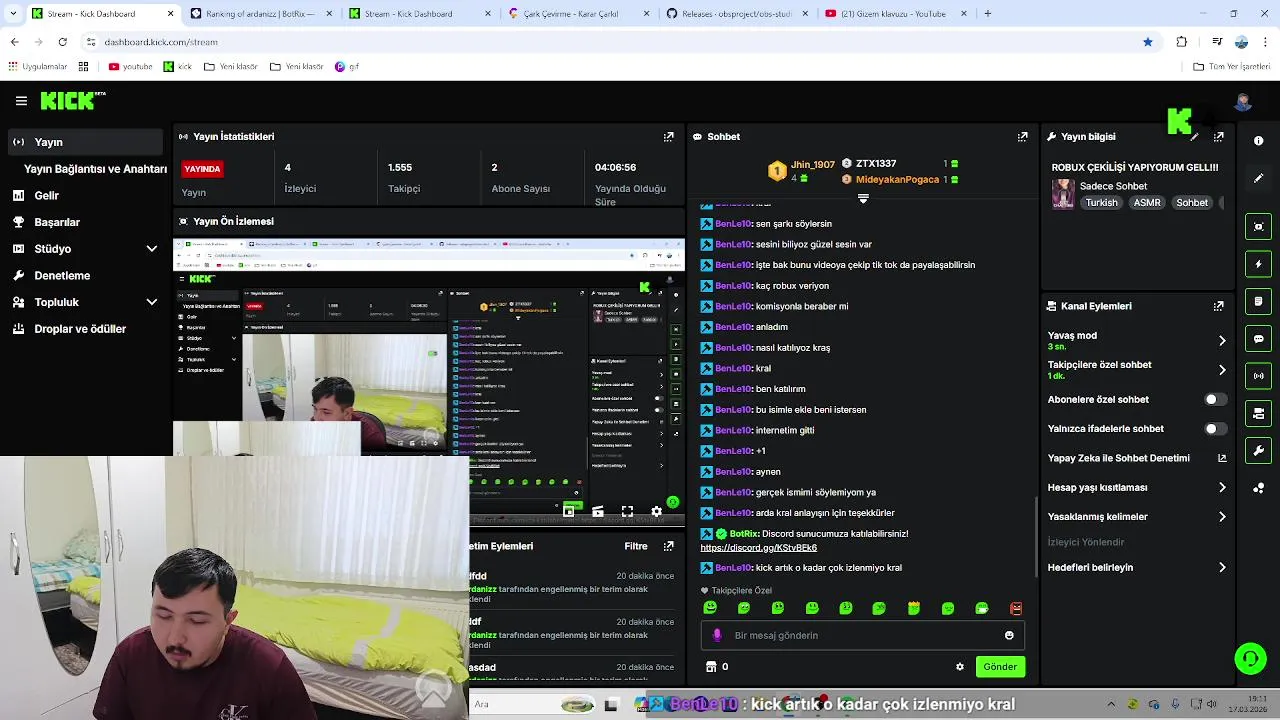The height and width of the screenshot is (720, 1280).
Task: Select the ASMR tag
Action: pos(1147,203)
